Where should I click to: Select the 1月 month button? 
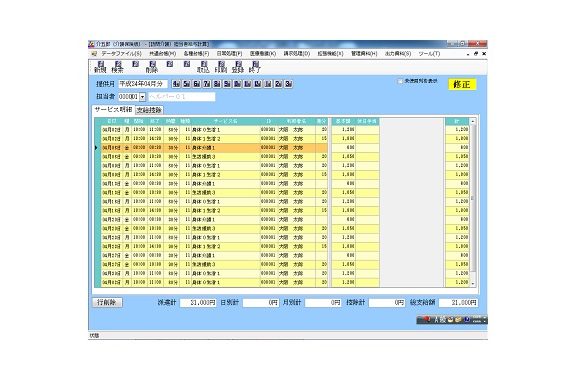coord(268,84)
